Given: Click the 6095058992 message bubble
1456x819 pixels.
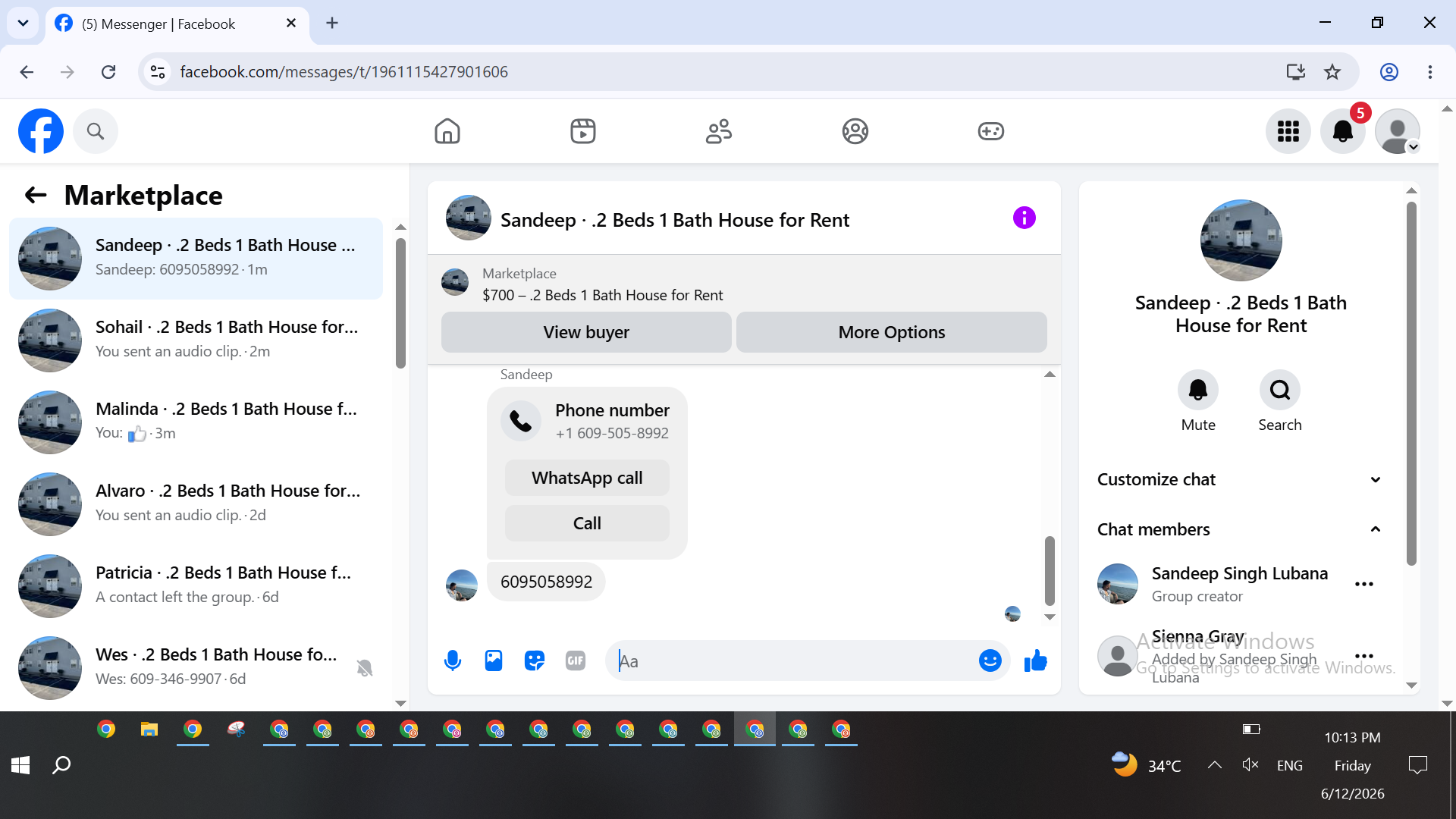Looking at the screenshot, I should (x=546, y=582).
